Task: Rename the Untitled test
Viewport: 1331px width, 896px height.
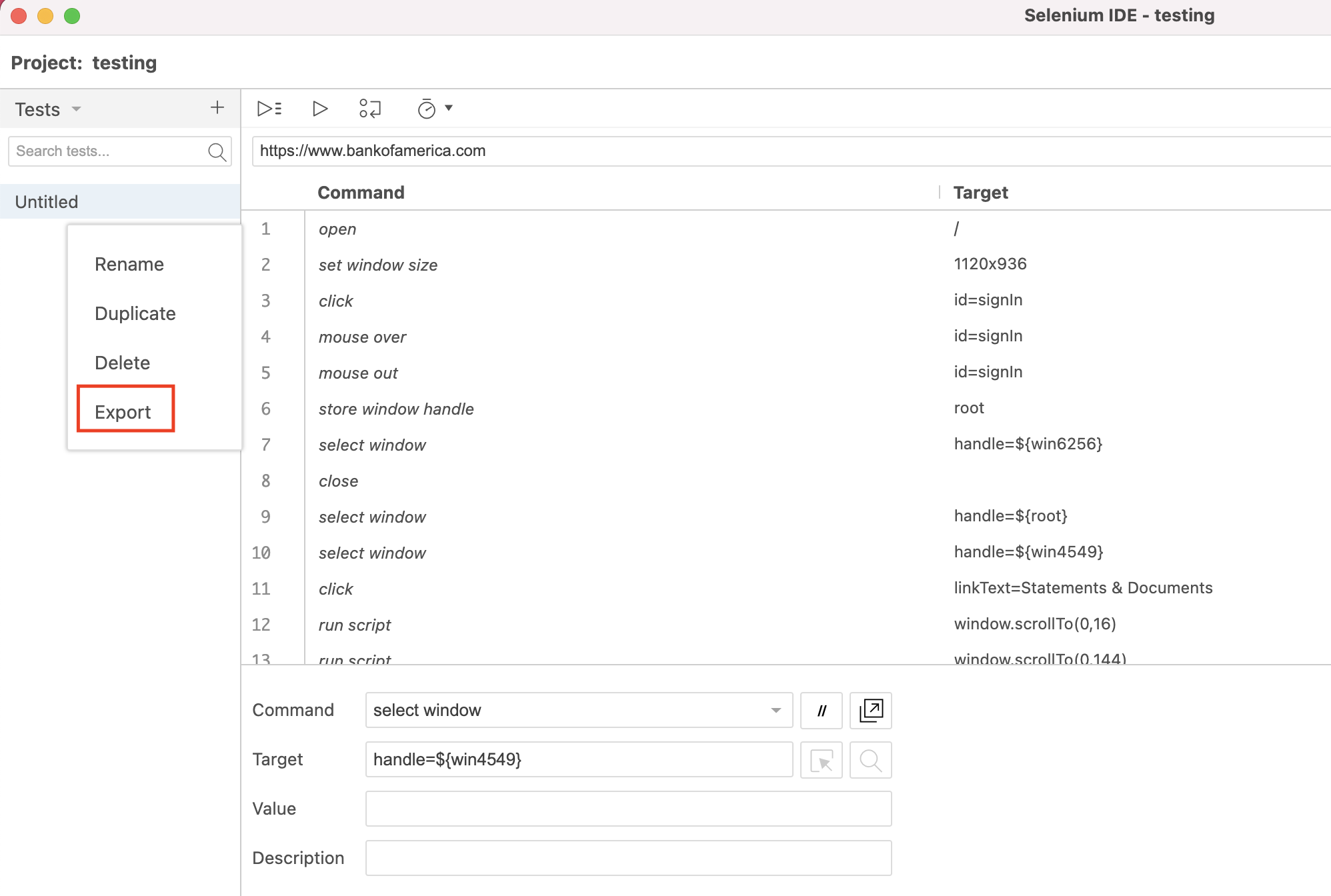Action: click(x=129, y=264)
